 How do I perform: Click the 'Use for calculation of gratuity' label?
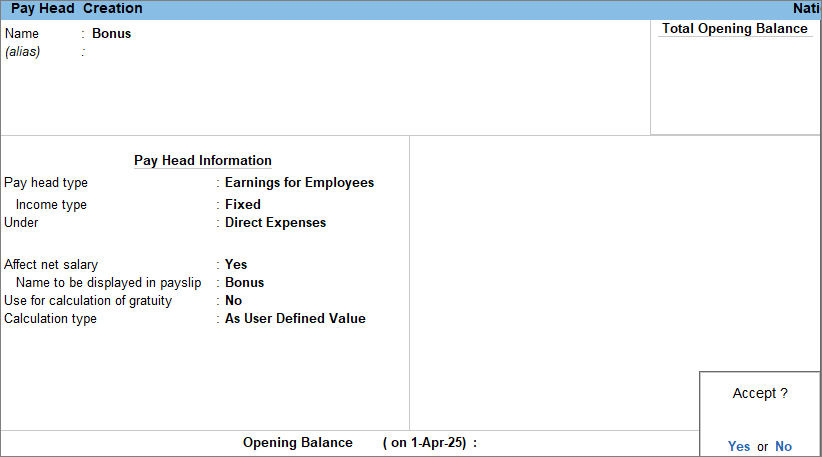point(88,301)
